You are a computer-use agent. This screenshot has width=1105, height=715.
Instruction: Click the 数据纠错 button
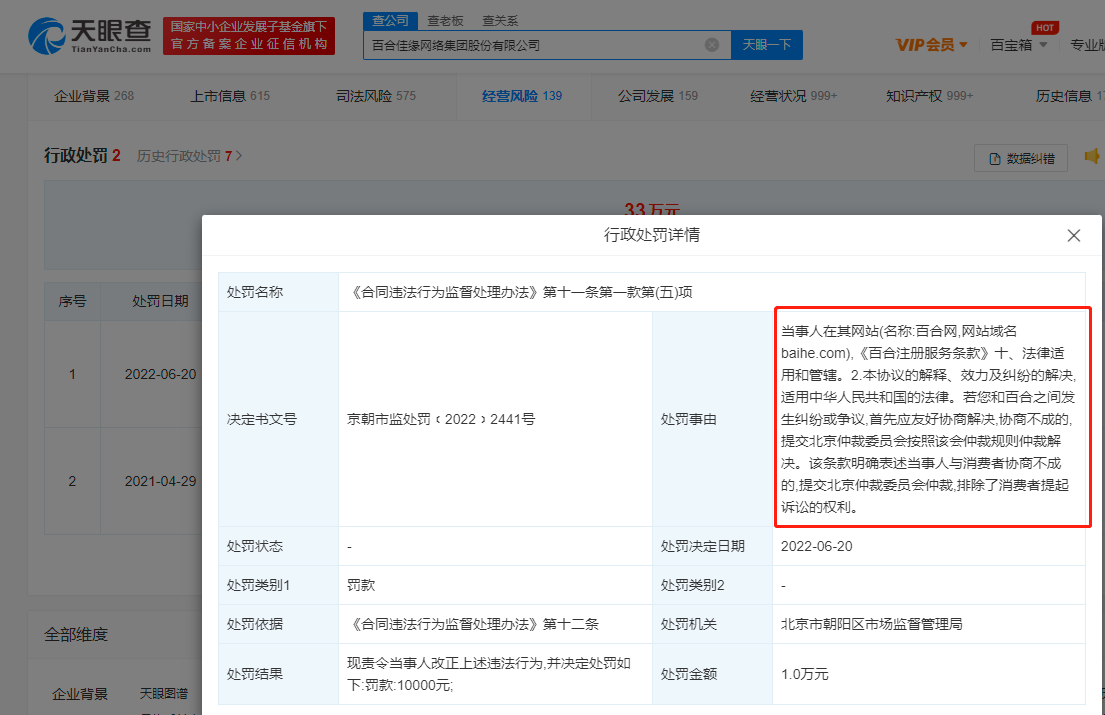coord(1021,158)
